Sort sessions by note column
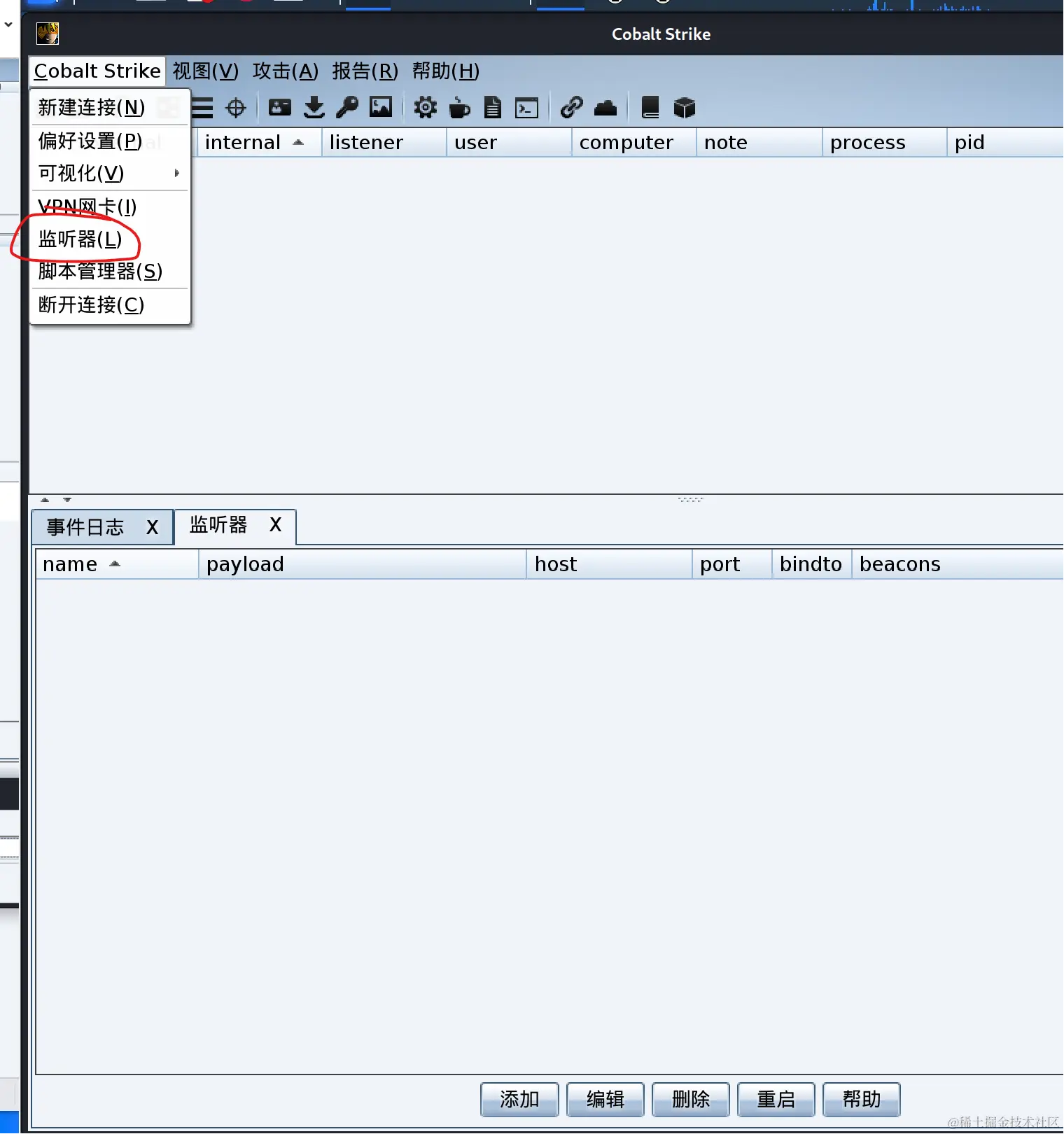Image resolution: width=1064 pixels, height=1134 pixels. tap(759, 142)
